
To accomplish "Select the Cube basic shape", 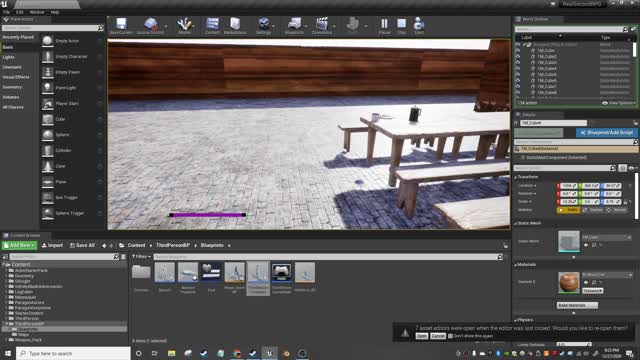I will click(x=72, y=119).
